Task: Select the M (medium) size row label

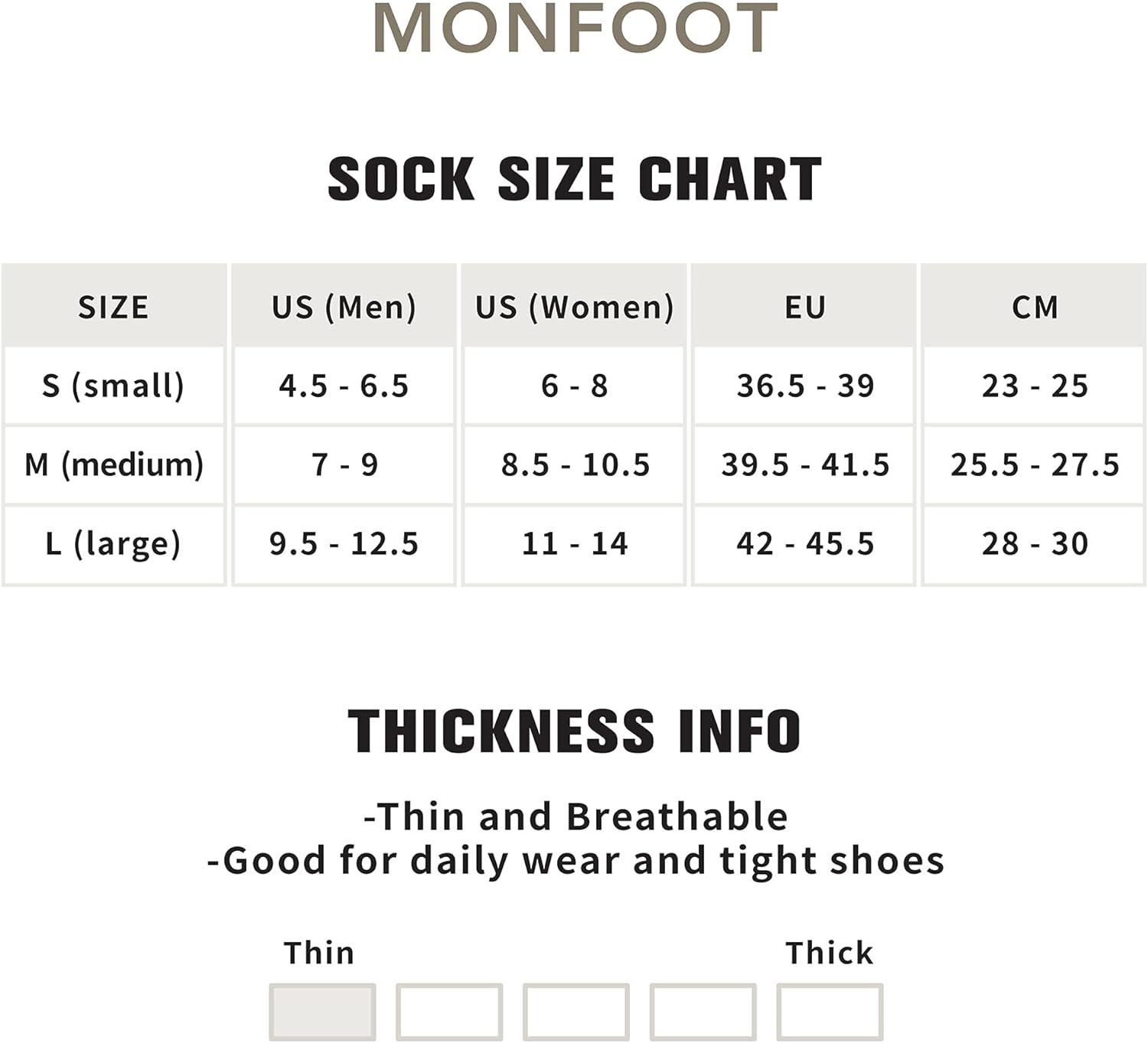Action: (x=114, y=464)
